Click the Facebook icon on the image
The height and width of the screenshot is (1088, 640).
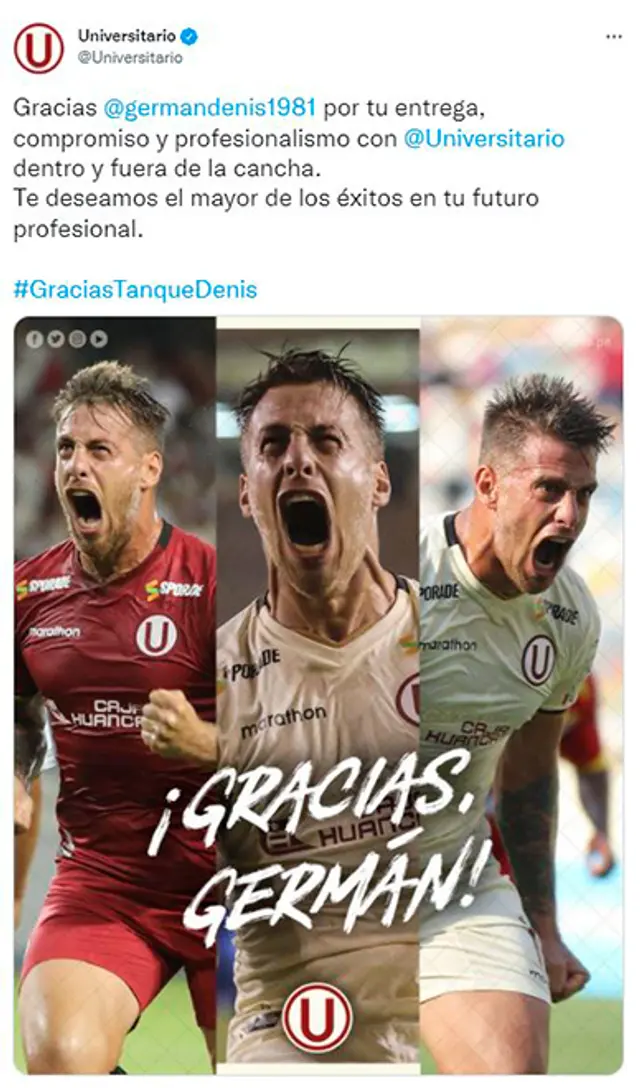pyautogui.click(x=35, y=339)
